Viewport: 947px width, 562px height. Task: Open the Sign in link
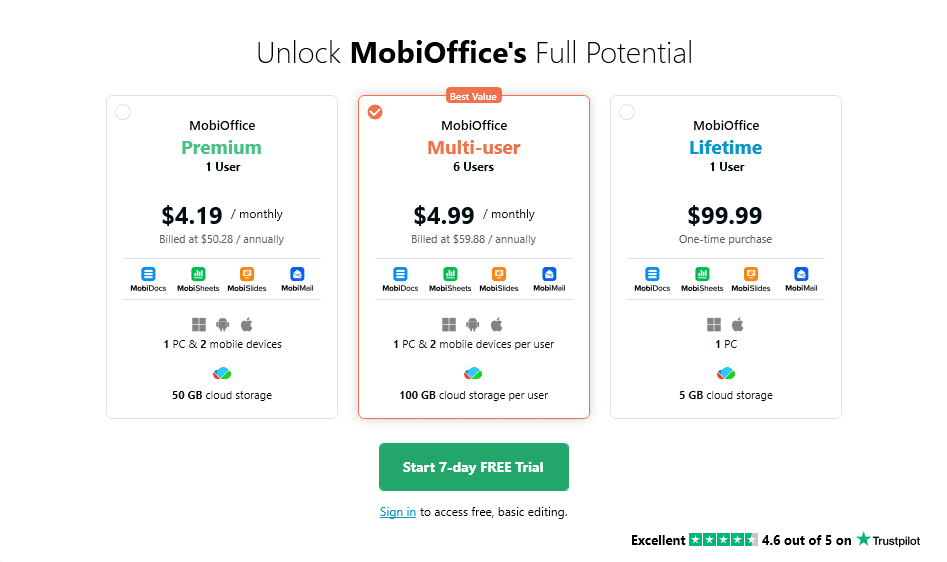click(x=398, y=512)
